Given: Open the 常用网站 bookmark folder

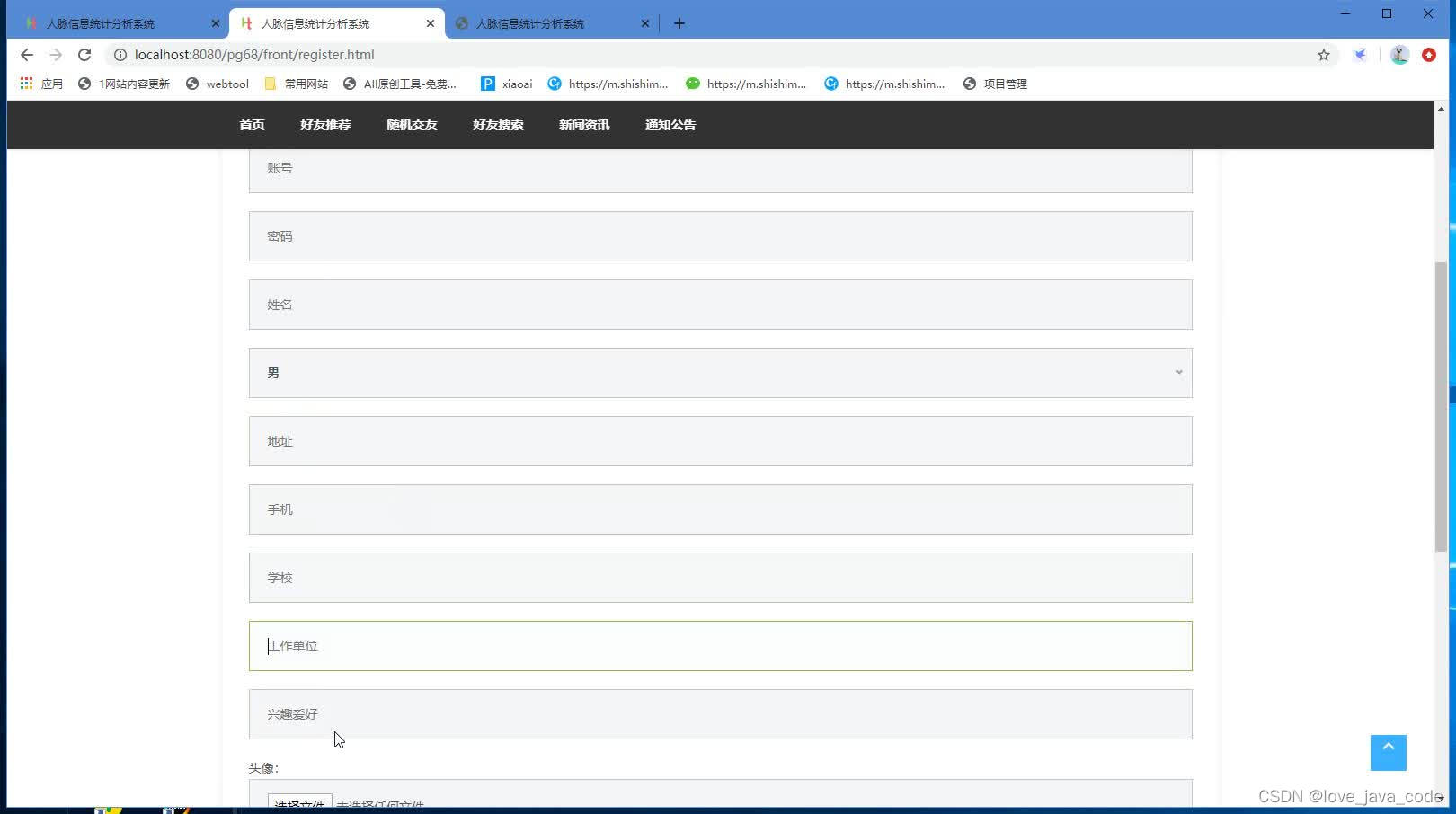Looking at the screenshot, I should [x=297, y=84].
